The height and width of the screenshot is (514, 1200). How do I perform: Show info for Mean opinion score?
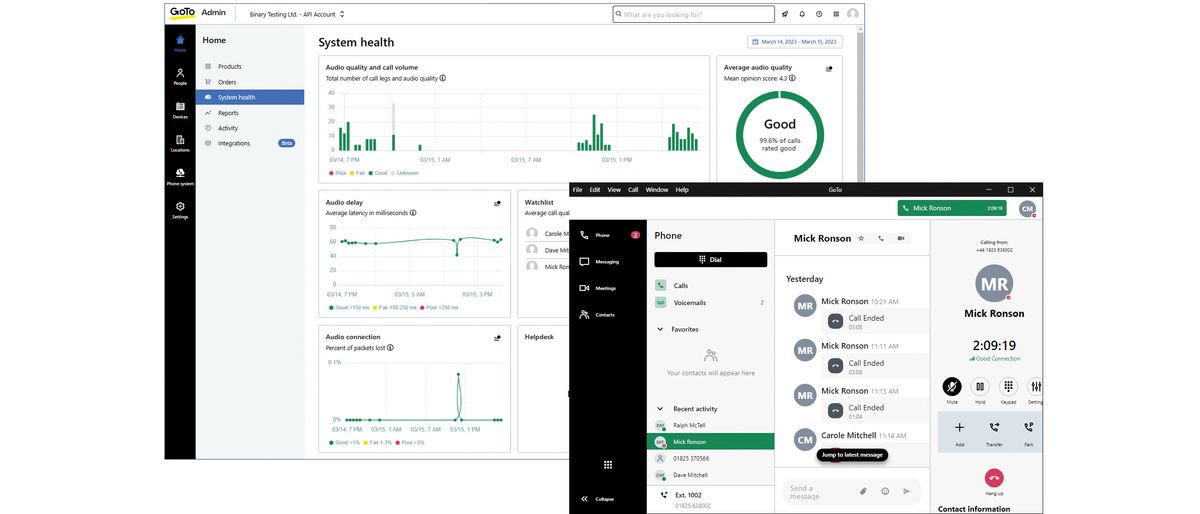click(793, 78)
